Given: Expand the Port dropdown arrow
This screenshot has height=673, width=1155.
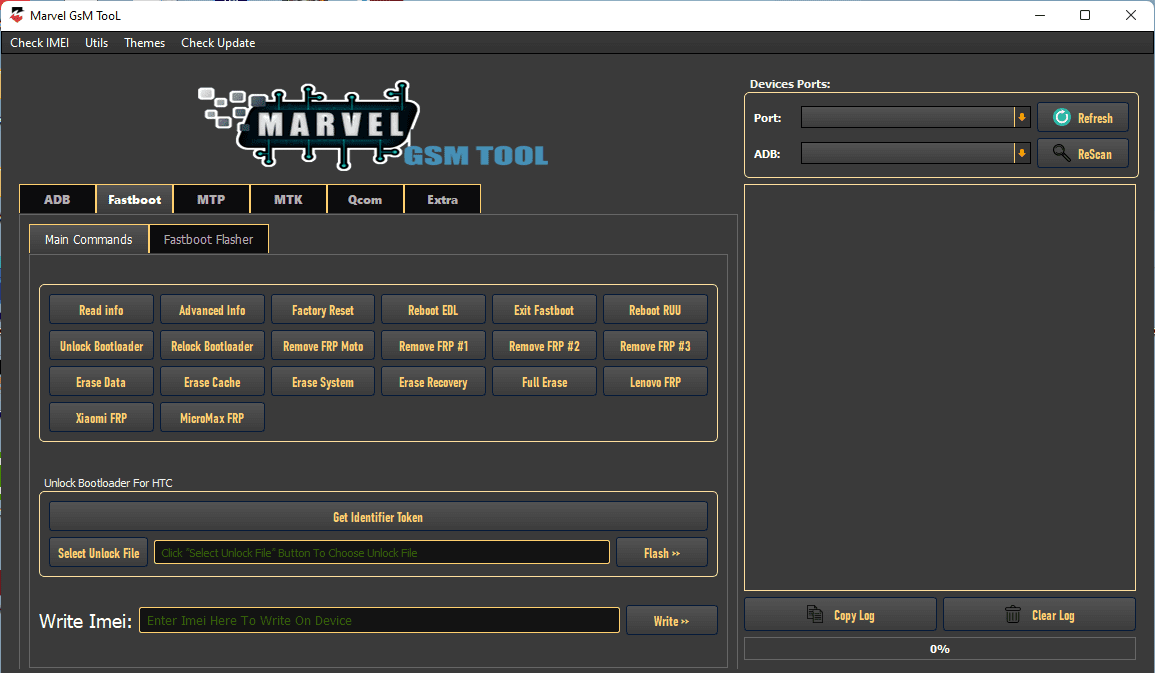Looking at the screenshot, I should tap(1022, 117).
